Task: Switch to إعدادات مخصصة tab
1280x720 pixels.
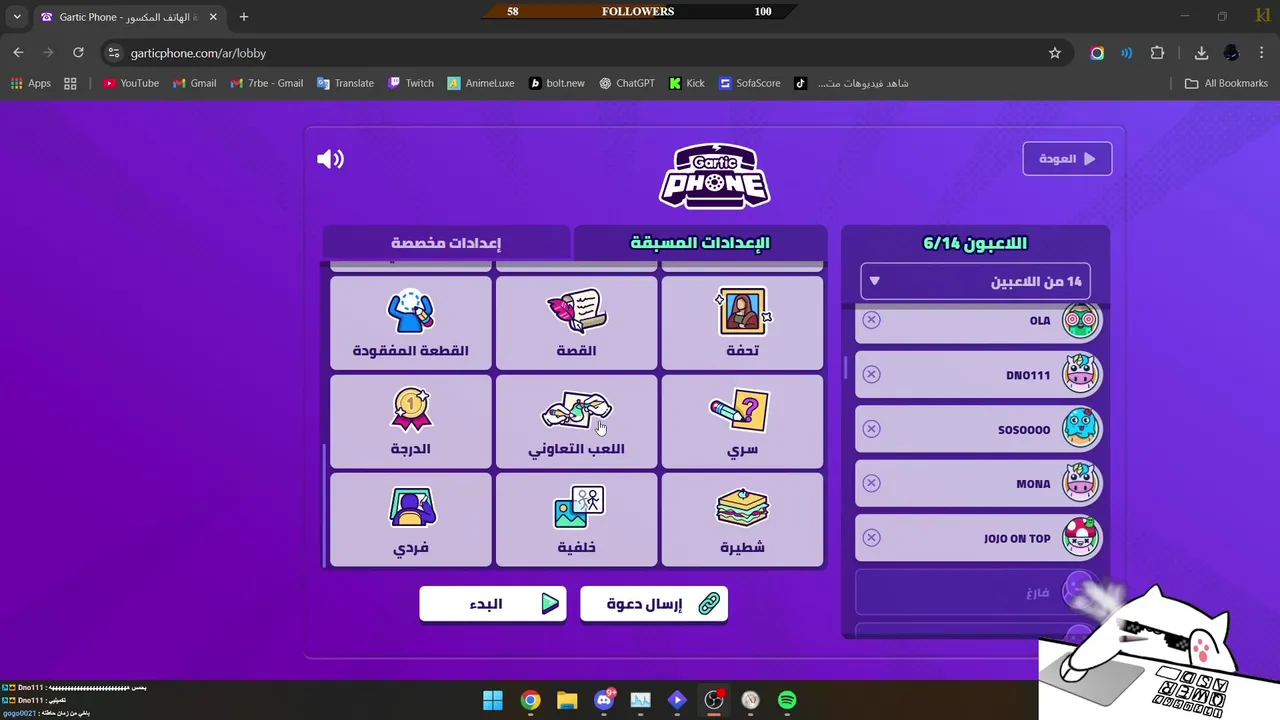Action: [x=446, y=242]
